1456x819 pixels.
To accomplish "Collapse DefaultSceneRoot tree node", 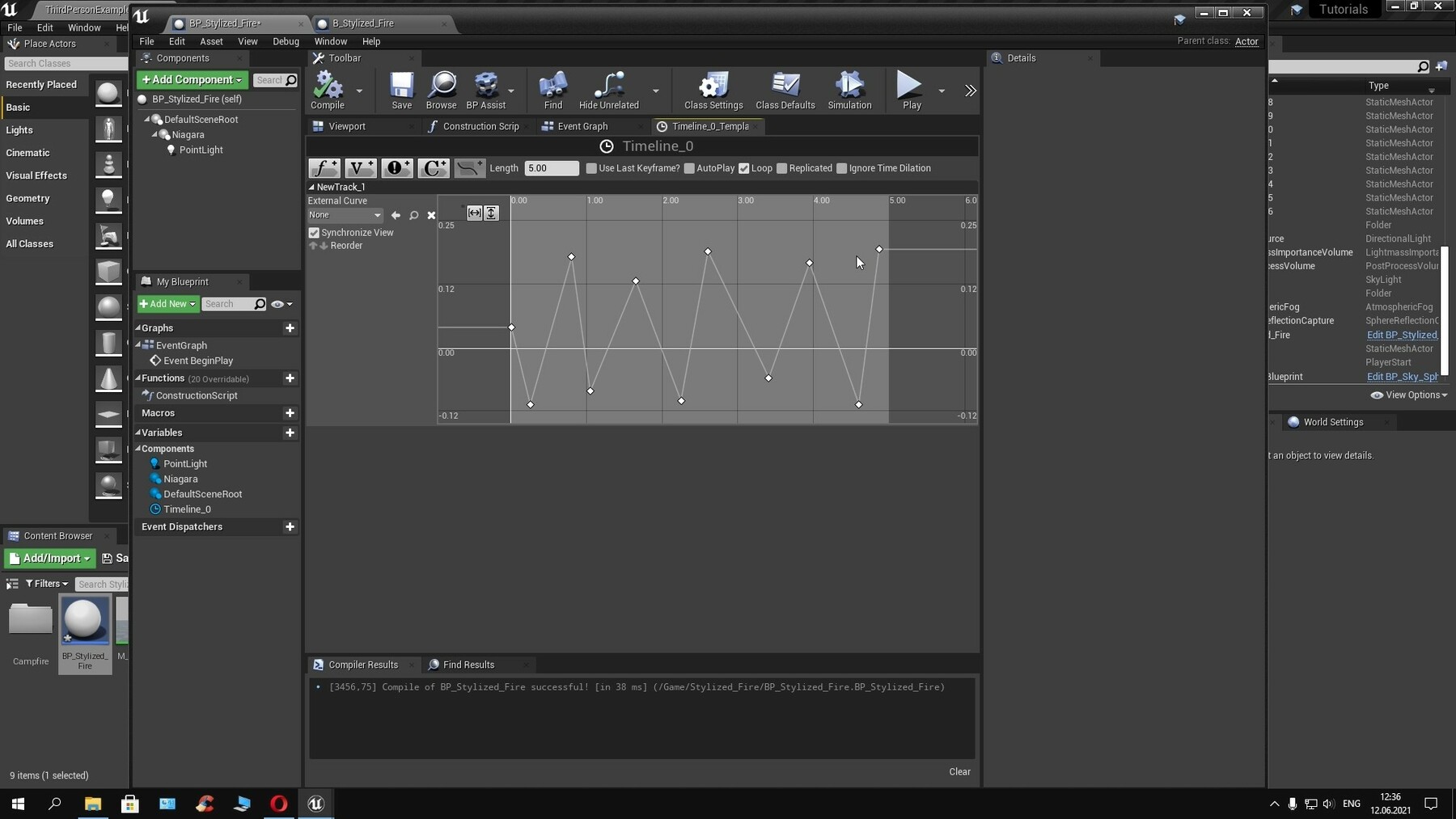I will 148,120.
